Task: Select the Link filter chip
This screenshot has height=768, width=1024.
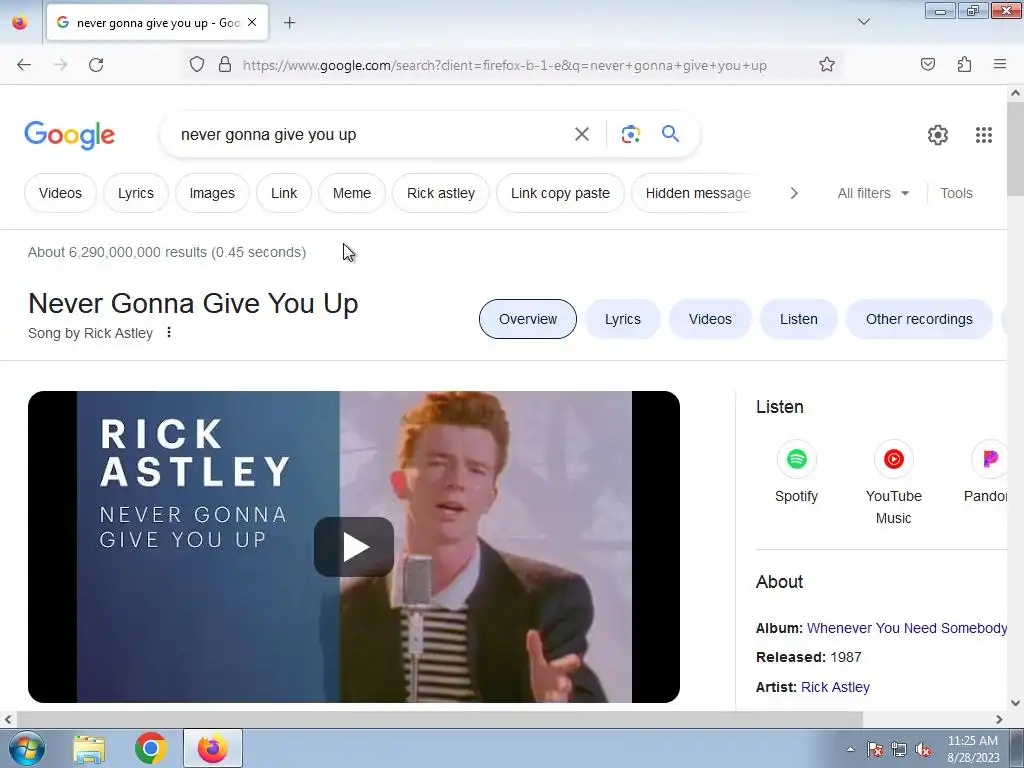Action: click(284, 193)
